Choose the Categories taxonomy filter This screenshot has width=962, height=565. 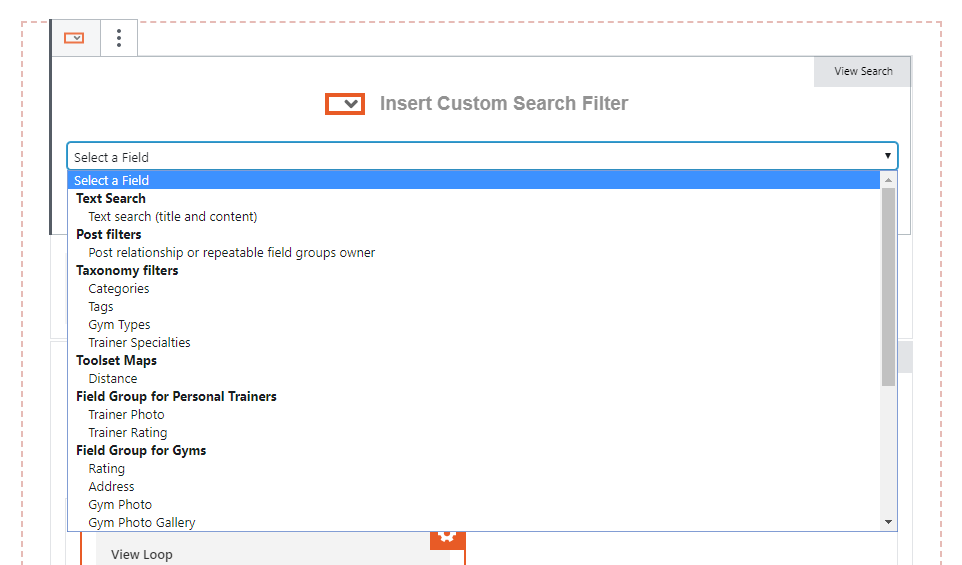click(118, 289)
